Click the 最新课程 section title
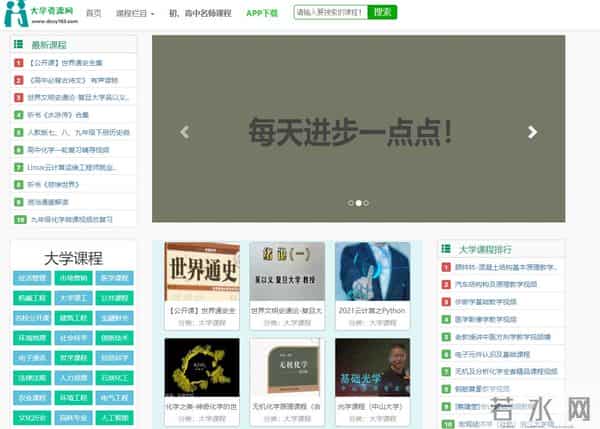The height and width of the screenshot is (429, 600). [49, 45]
